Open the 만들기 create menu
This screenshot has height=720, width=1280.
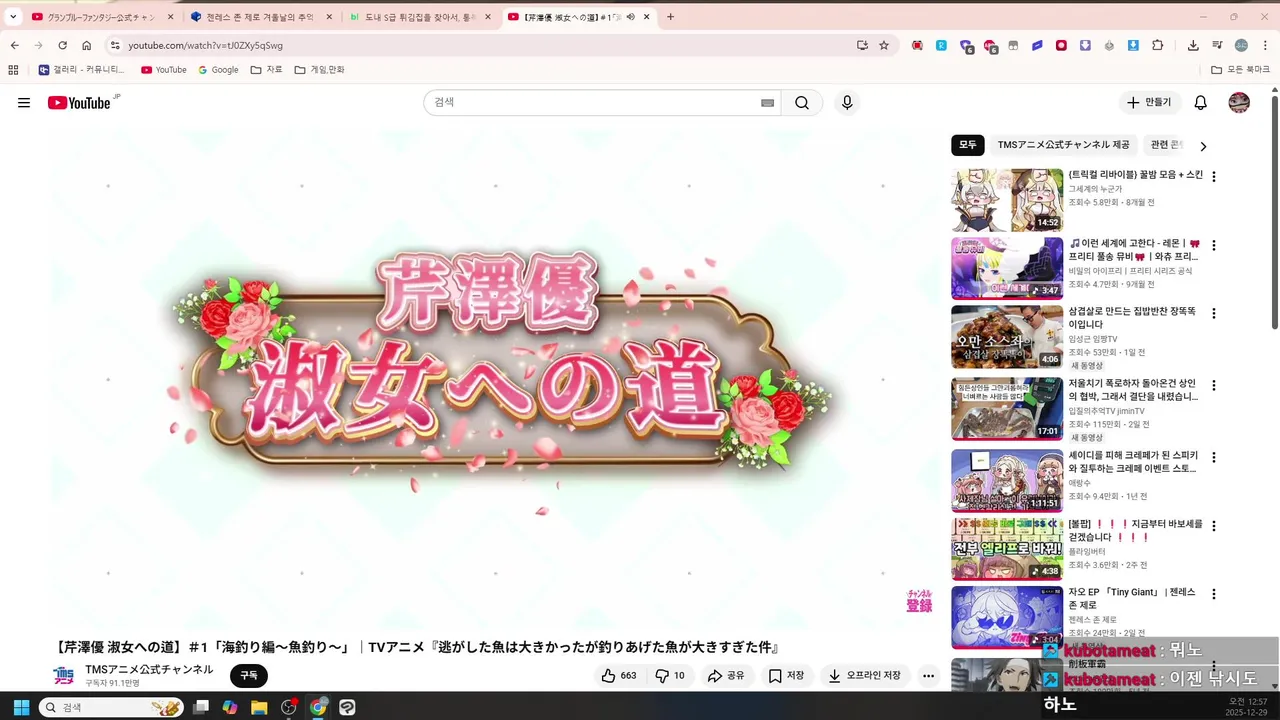tap(1149, 103)
